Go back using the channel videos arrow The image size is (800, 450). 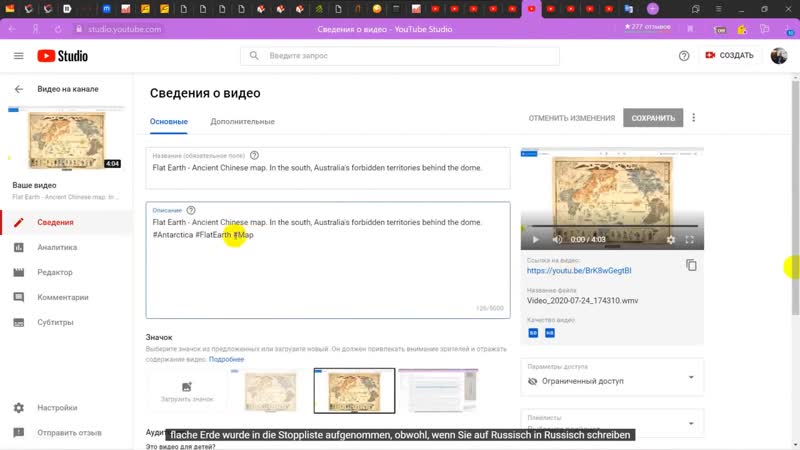tap(18, 89)
